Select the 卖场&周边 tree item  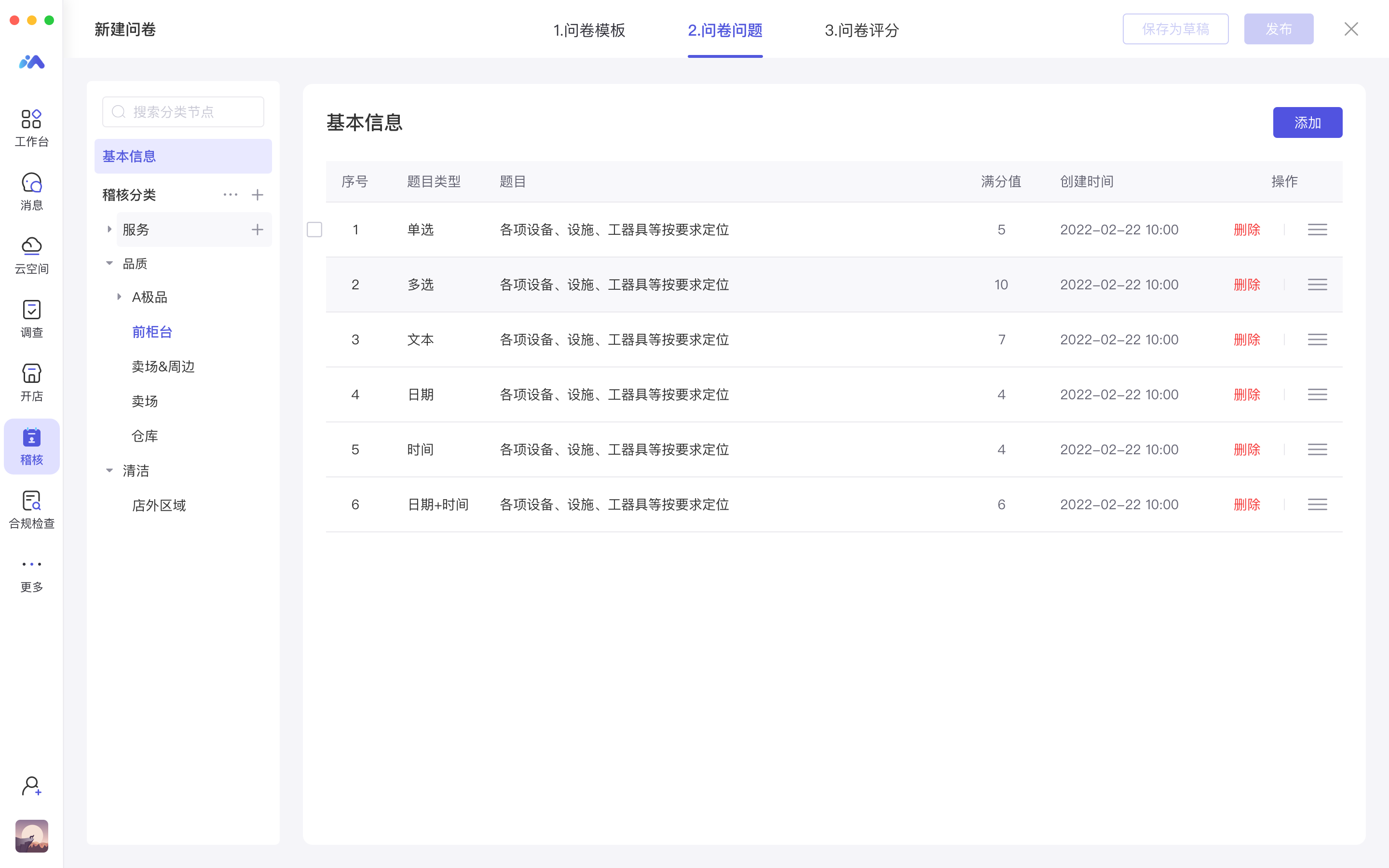[x=163, y=366]
